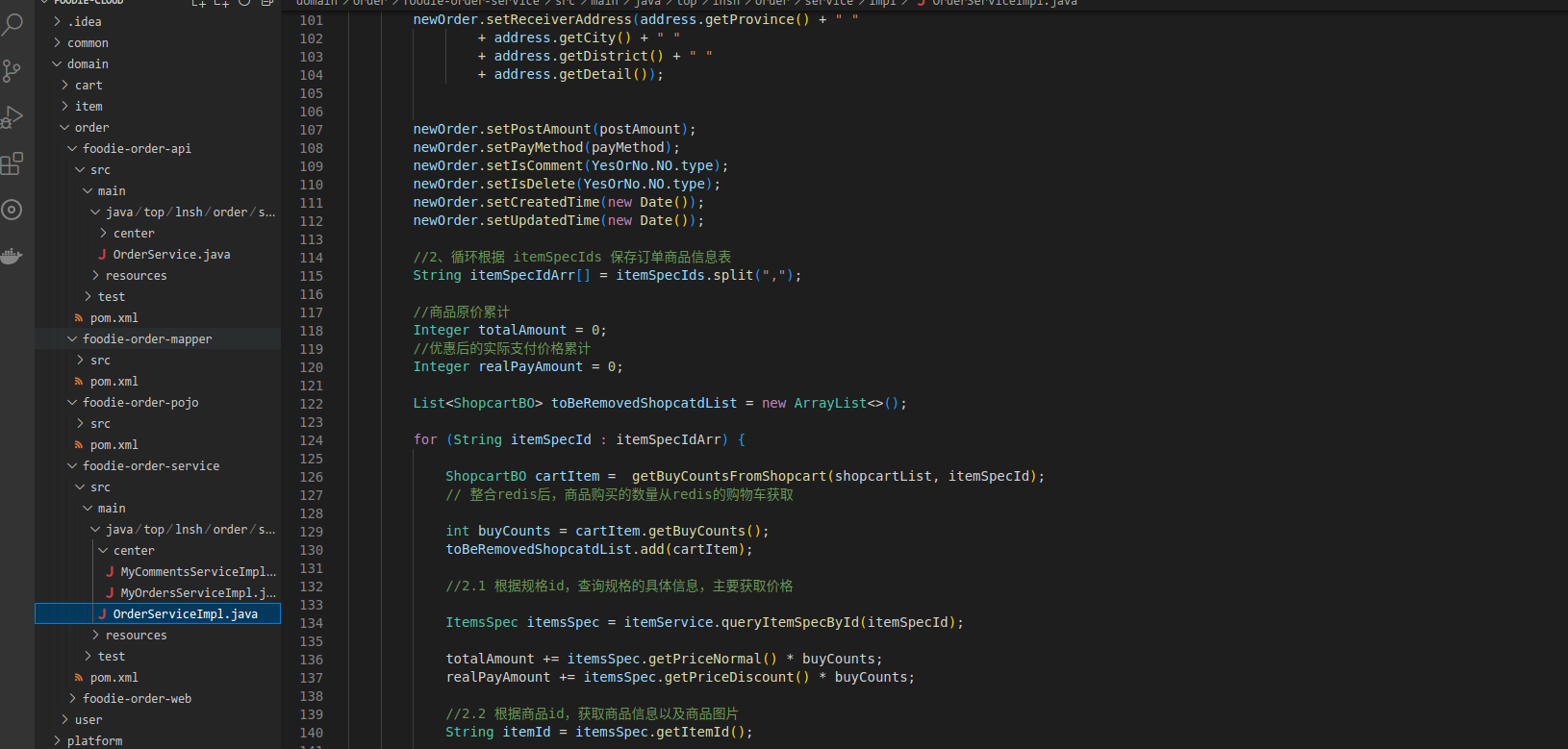Open the Extensions view
Image resolution: width=1568 pixels, height=749 pixels.
(12, 163)
